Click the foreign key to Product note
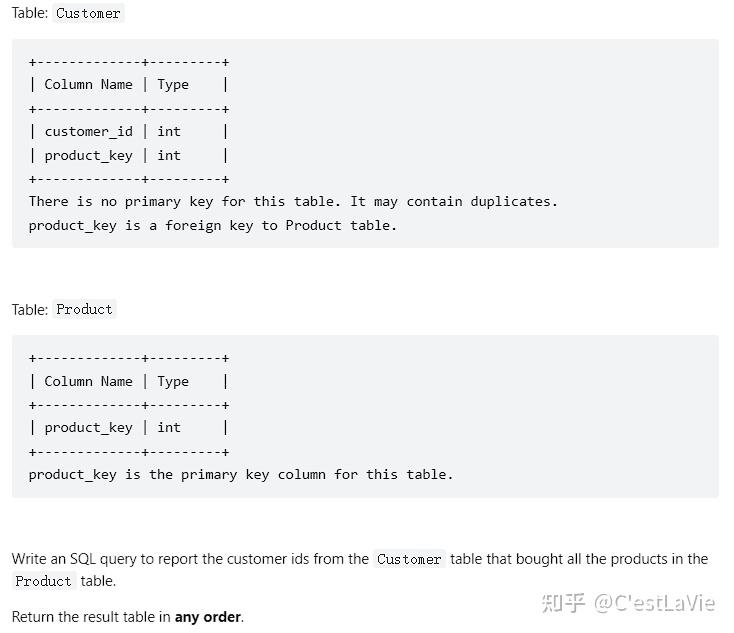The image size is (734, 633). (213, 226)
